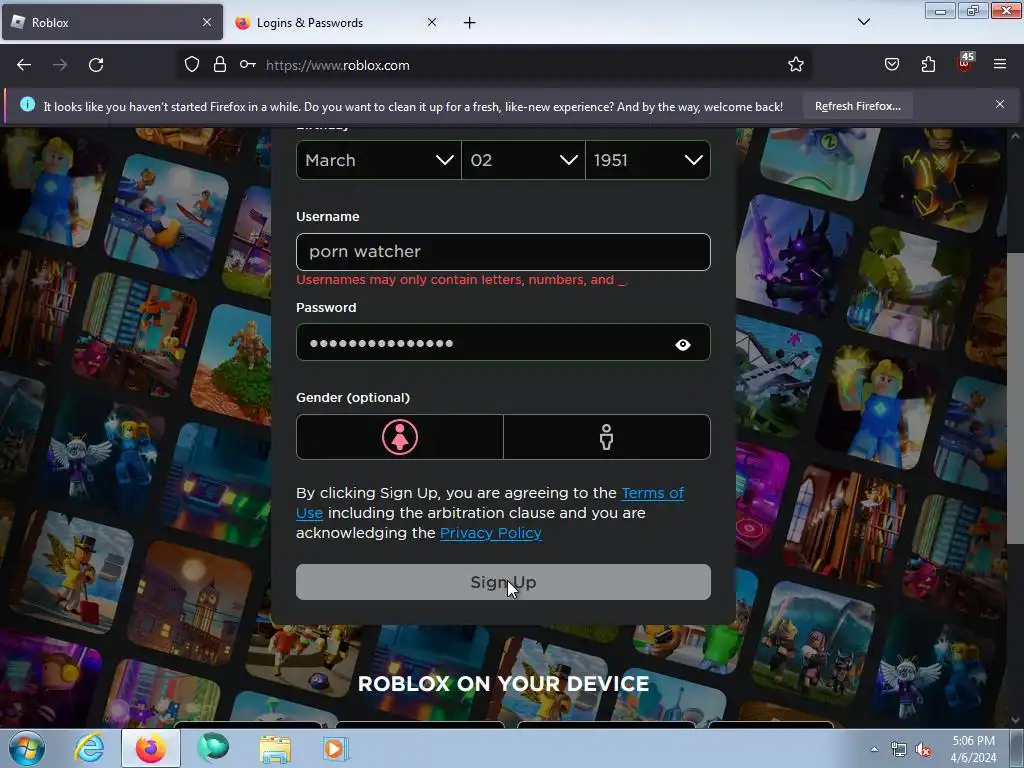Dismiss the Firefox refresh notification bar

tap(1000, 104)
